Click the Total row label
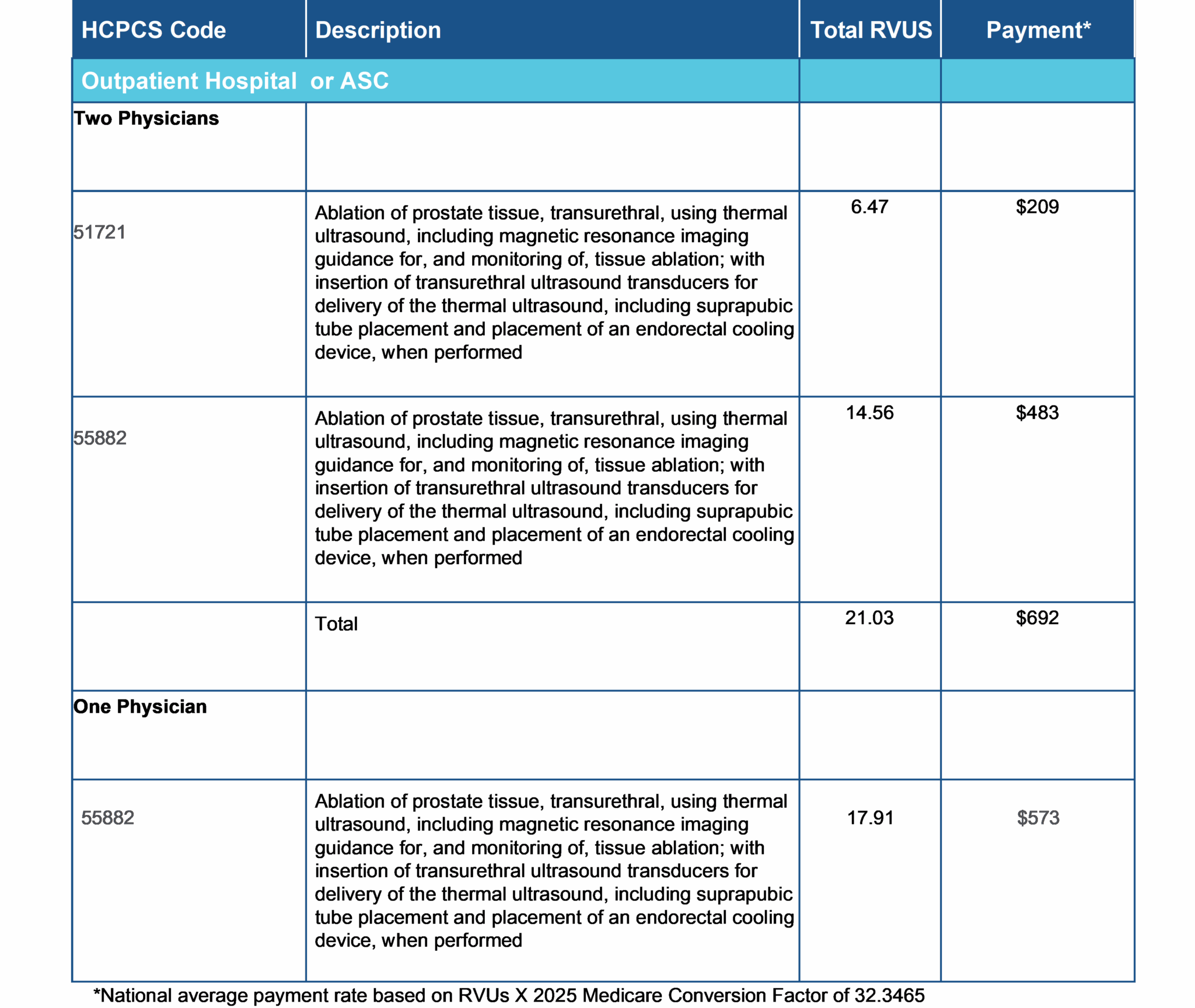This screenshot has height=1008, width=1195. (x=336, y=624)
